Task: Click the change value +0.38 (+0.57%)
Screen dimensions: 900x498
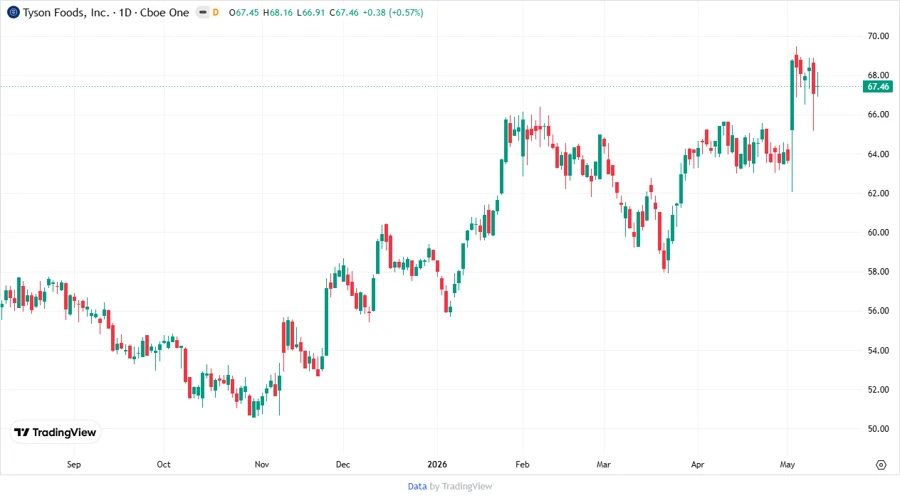Action: point(393,12)
